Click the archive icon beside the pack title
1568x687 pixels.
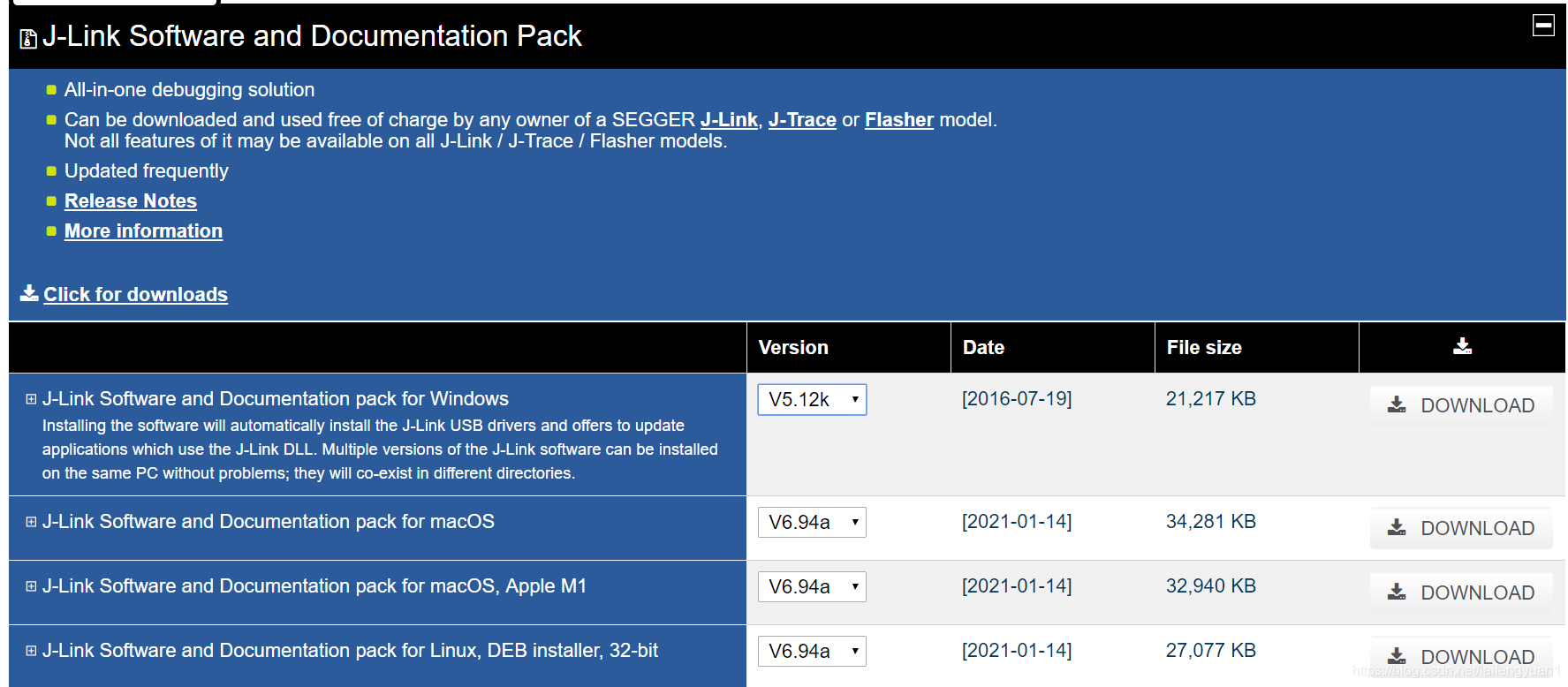tap(28, 39)
